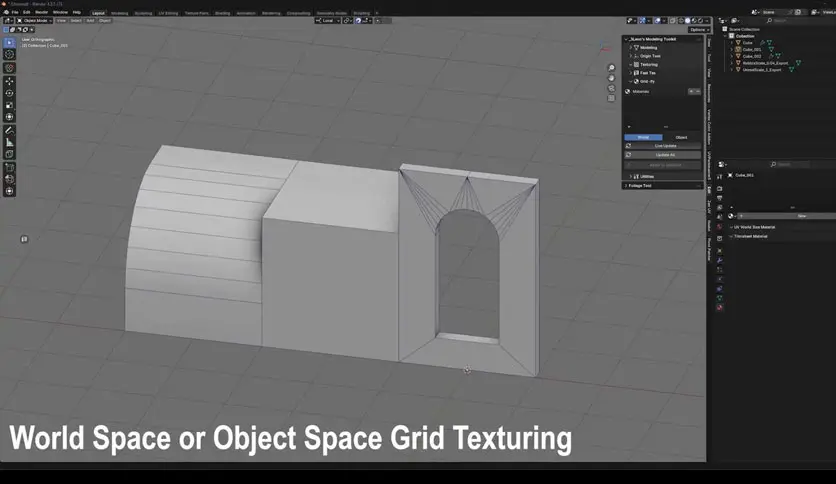Image resolution: width=836 pixels, height=484 pixels.
Task: Enable solid viewport shading mode
Action: click(687, 21)
